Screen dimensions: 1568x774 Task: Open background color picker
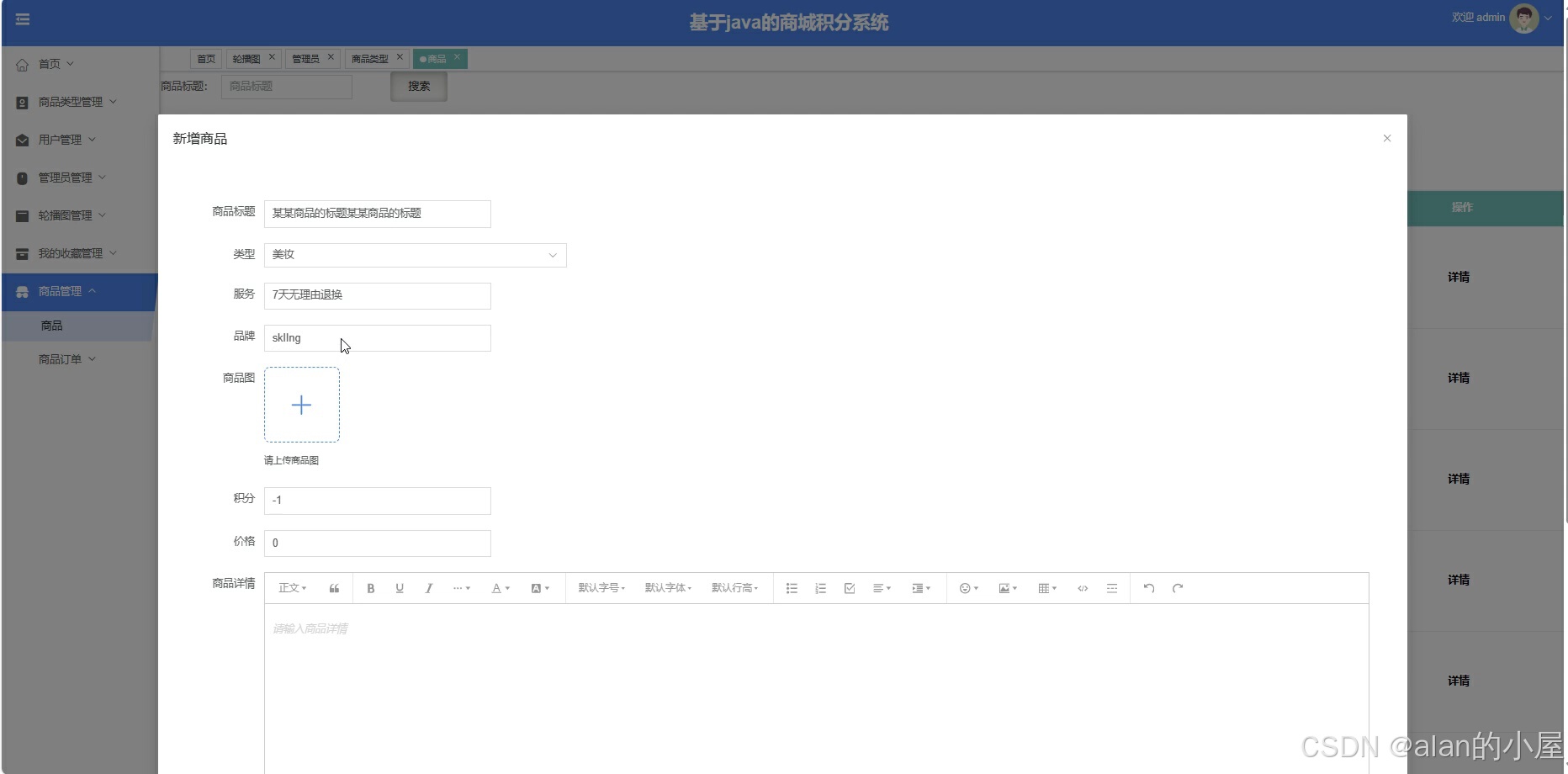pos(540,588)
